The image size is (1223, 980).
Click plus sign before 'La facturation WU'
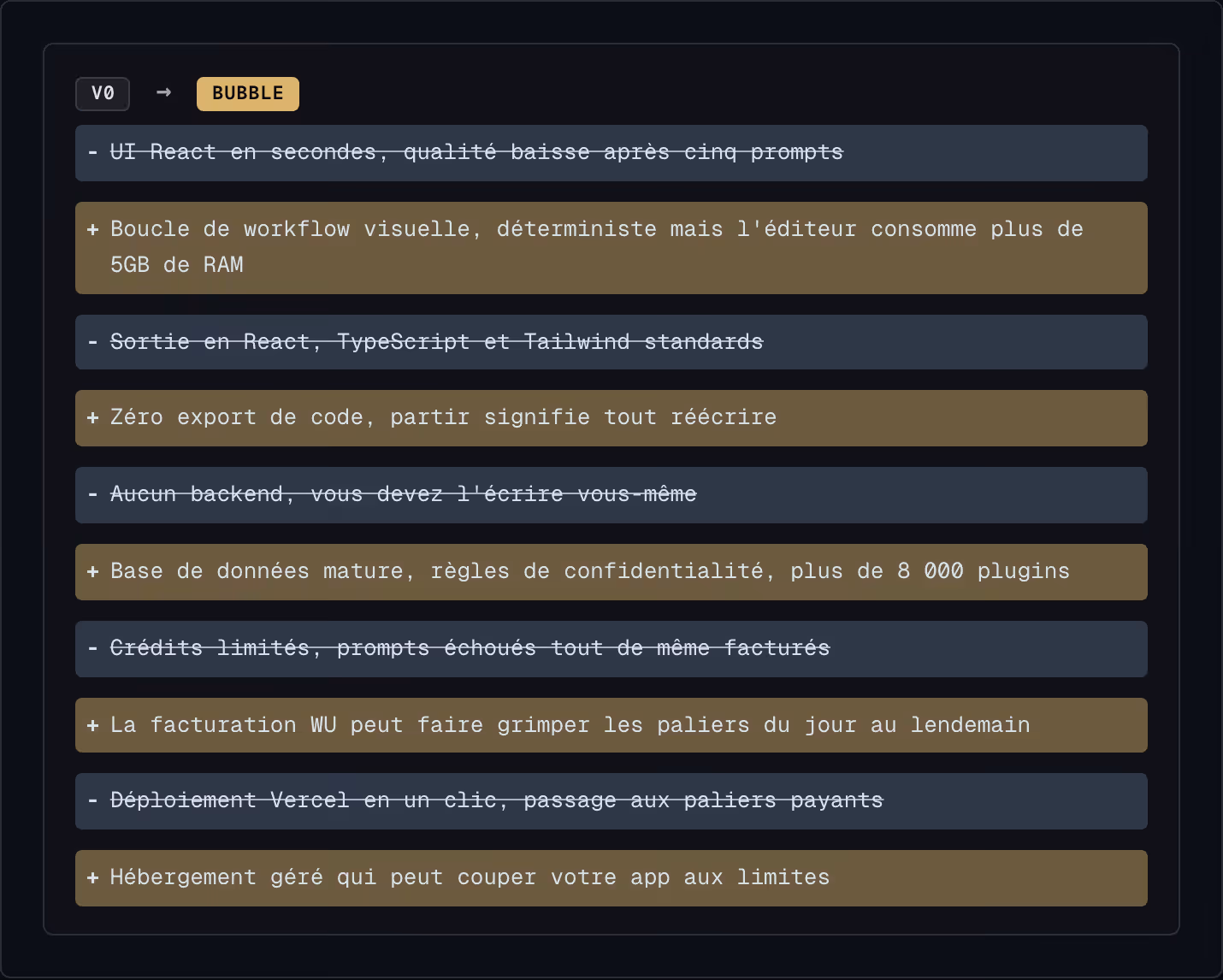pos(92,725)
